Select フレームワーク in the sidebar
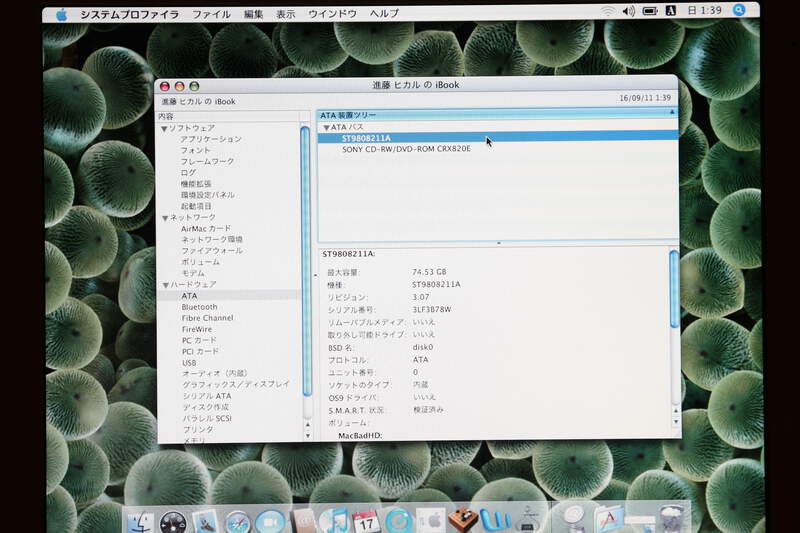Viewport: 800px width, 533px height. 207,161
